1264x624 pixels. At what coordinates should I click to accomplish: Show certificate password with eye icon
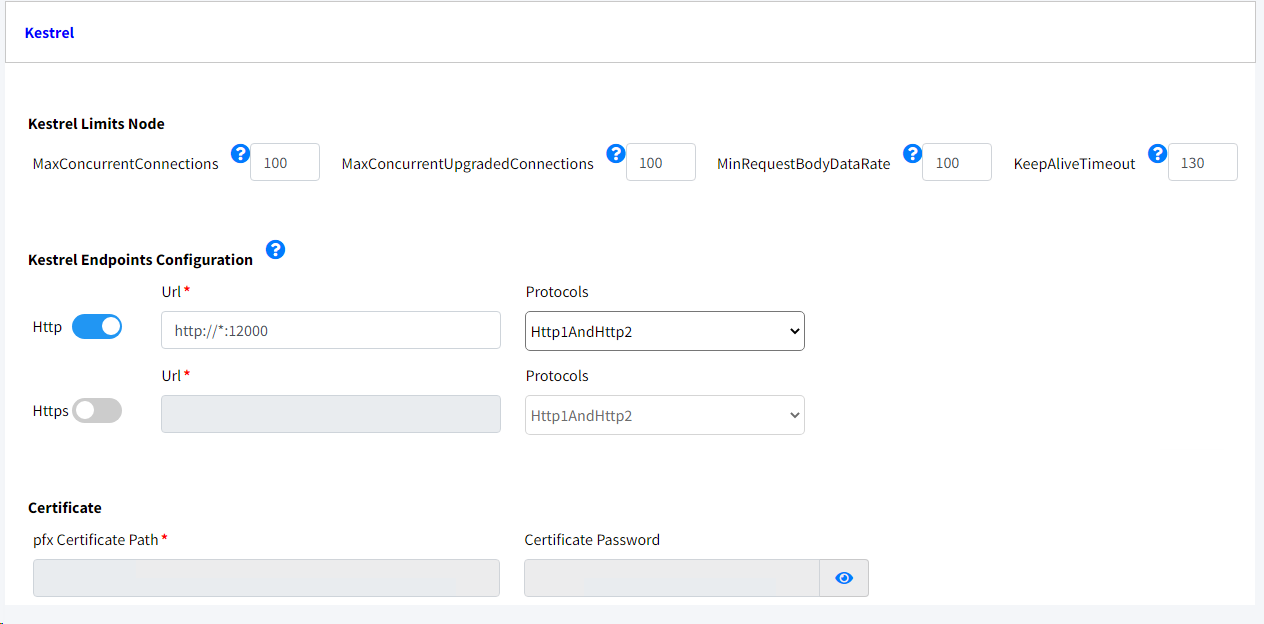tap(844, 578)
